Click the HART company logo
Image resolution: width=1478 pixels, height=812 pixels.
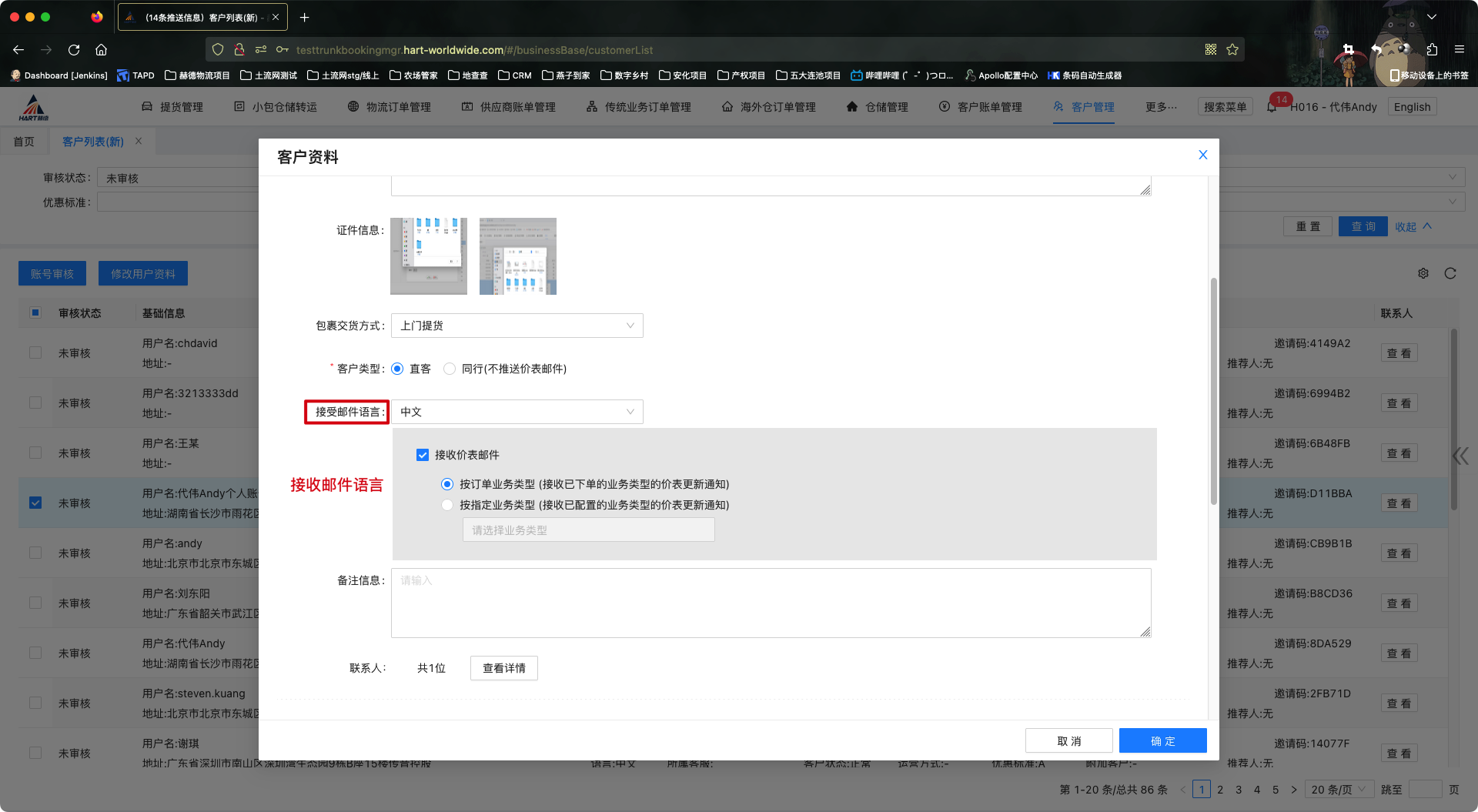34,107
